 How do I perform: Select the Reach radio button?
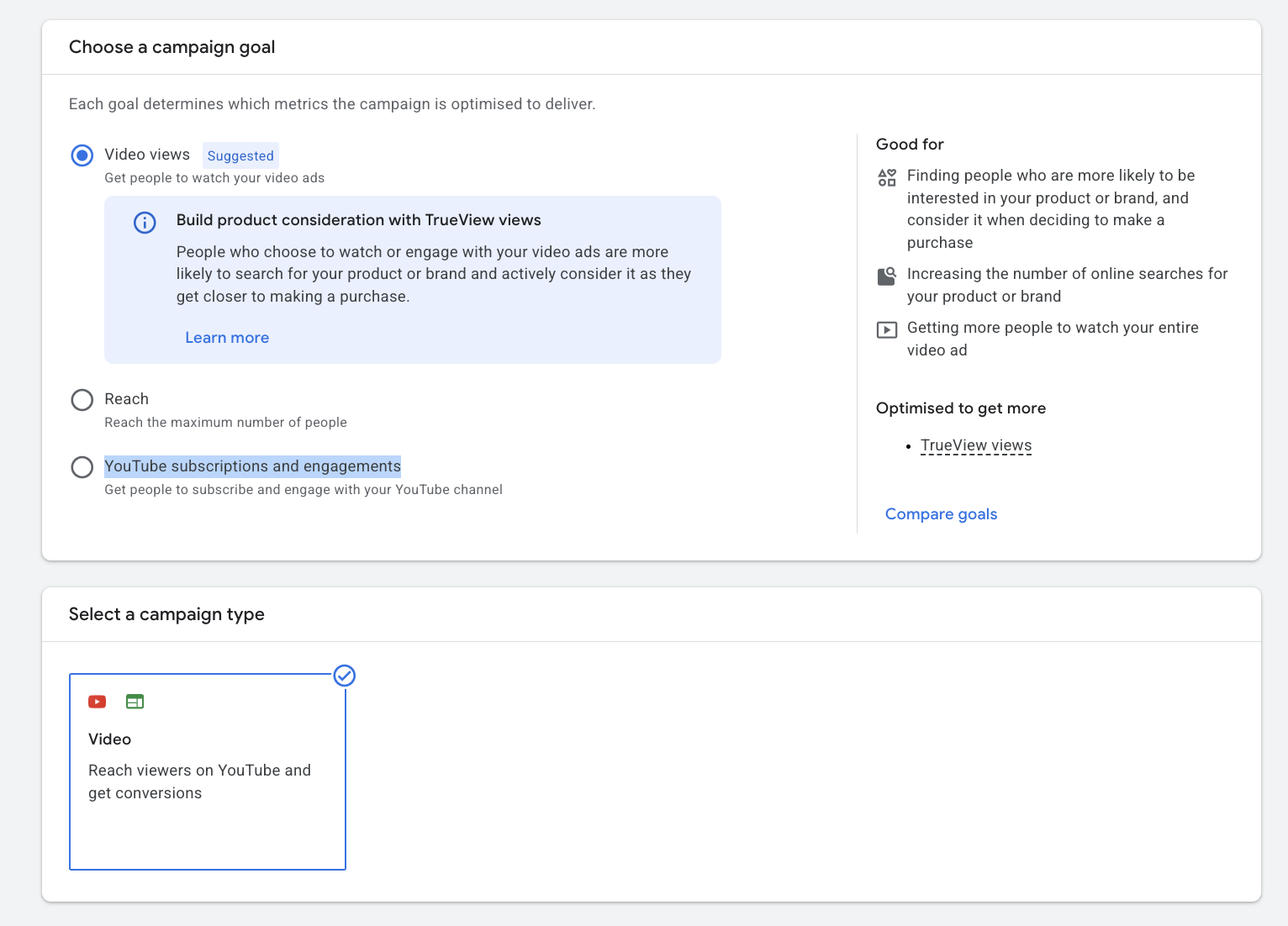(x=82, y=400)
